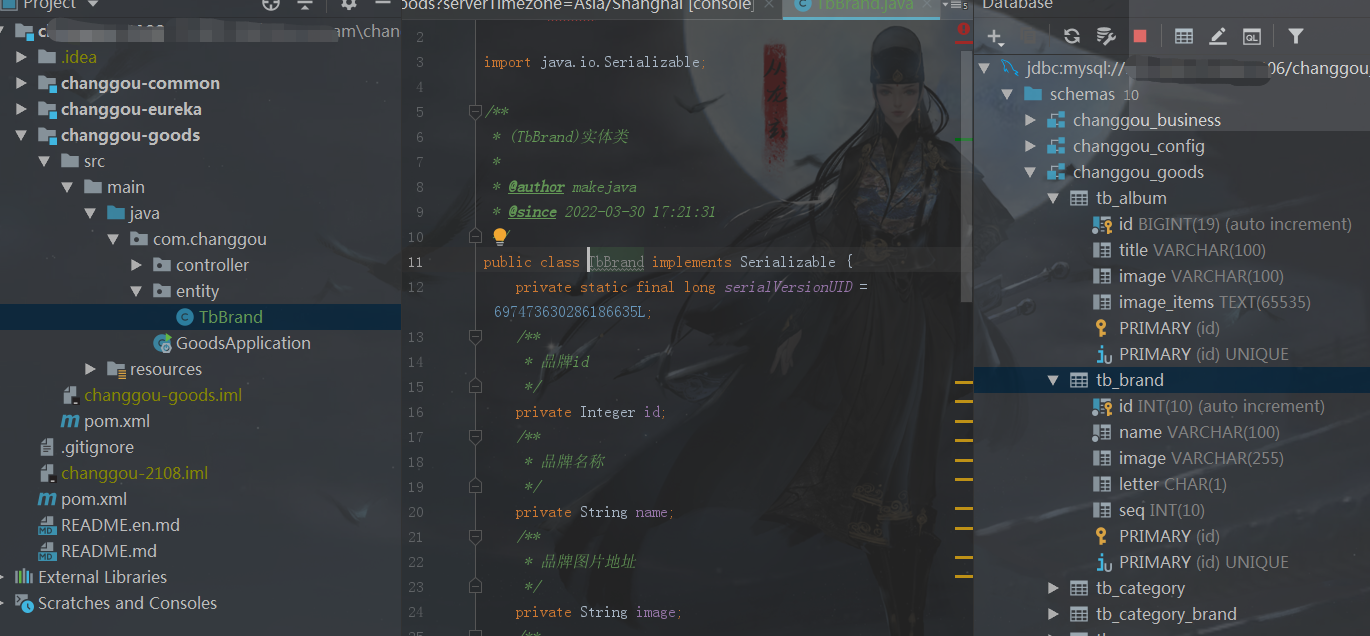Open table editor via the grid icon
The image size is (1370, 636).
pyautogui.click(x=1183, y=36)
